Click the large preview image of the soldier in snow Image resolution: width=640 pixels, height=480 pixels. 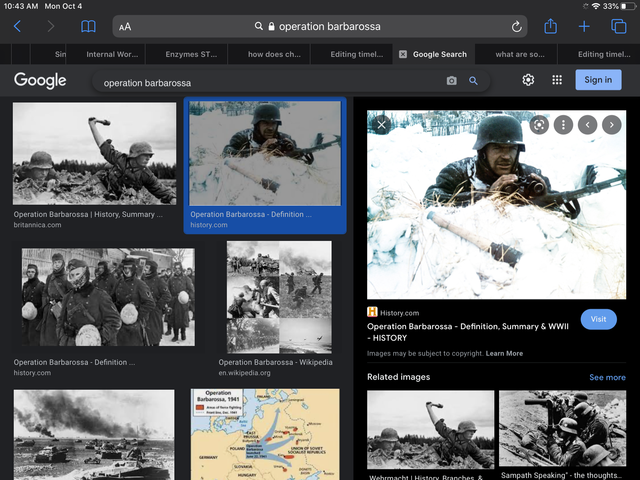coord(496,204)
